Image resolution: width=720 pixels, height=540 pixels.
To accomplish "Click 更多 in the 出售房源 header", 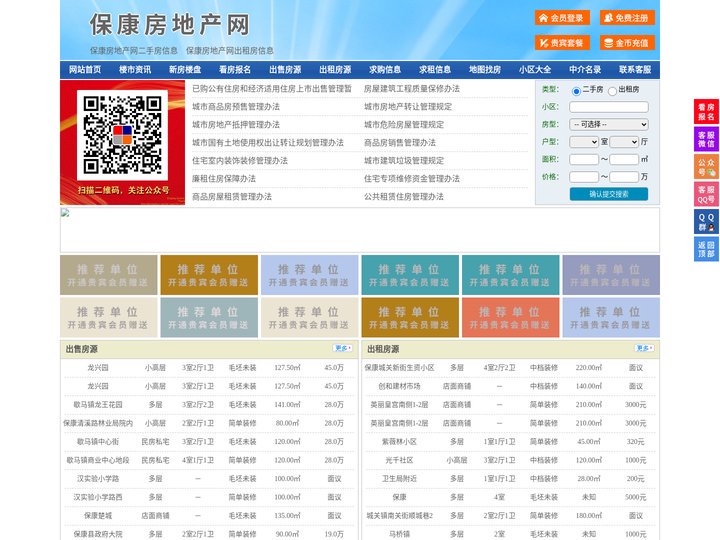I will [x=343, y=348].
